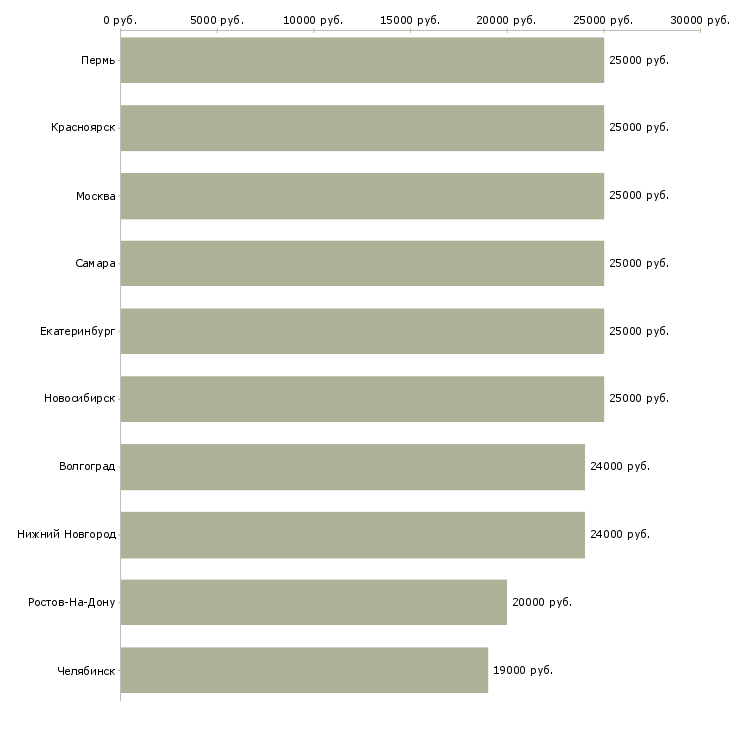Select the Новосибирск bar
This screenshot has width=730, height=730.
(x=362, y=399)
